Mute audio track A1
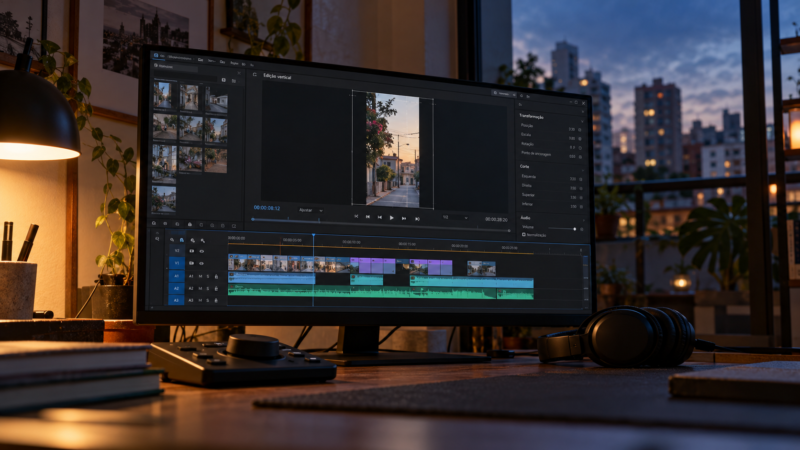This screenshot has width=800, height=450. pos(201,277)
